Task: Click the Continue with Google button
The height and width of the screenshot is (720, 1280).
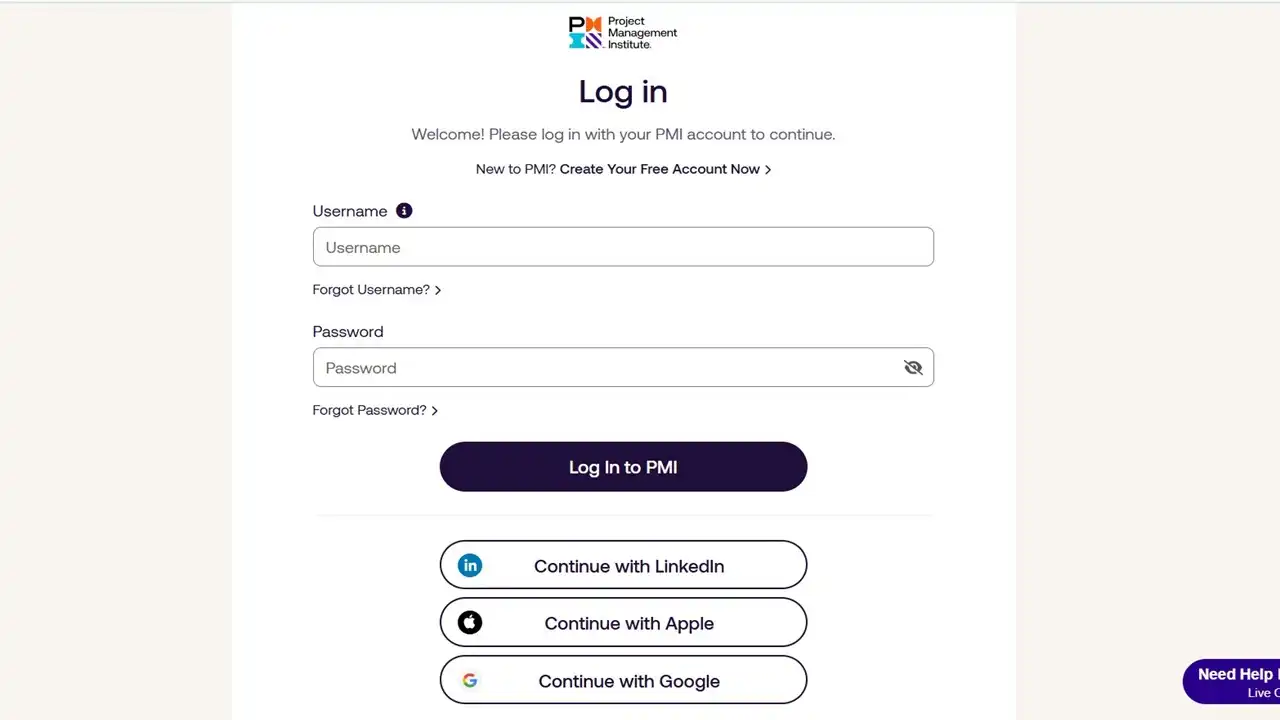Action: coord(623,680)
